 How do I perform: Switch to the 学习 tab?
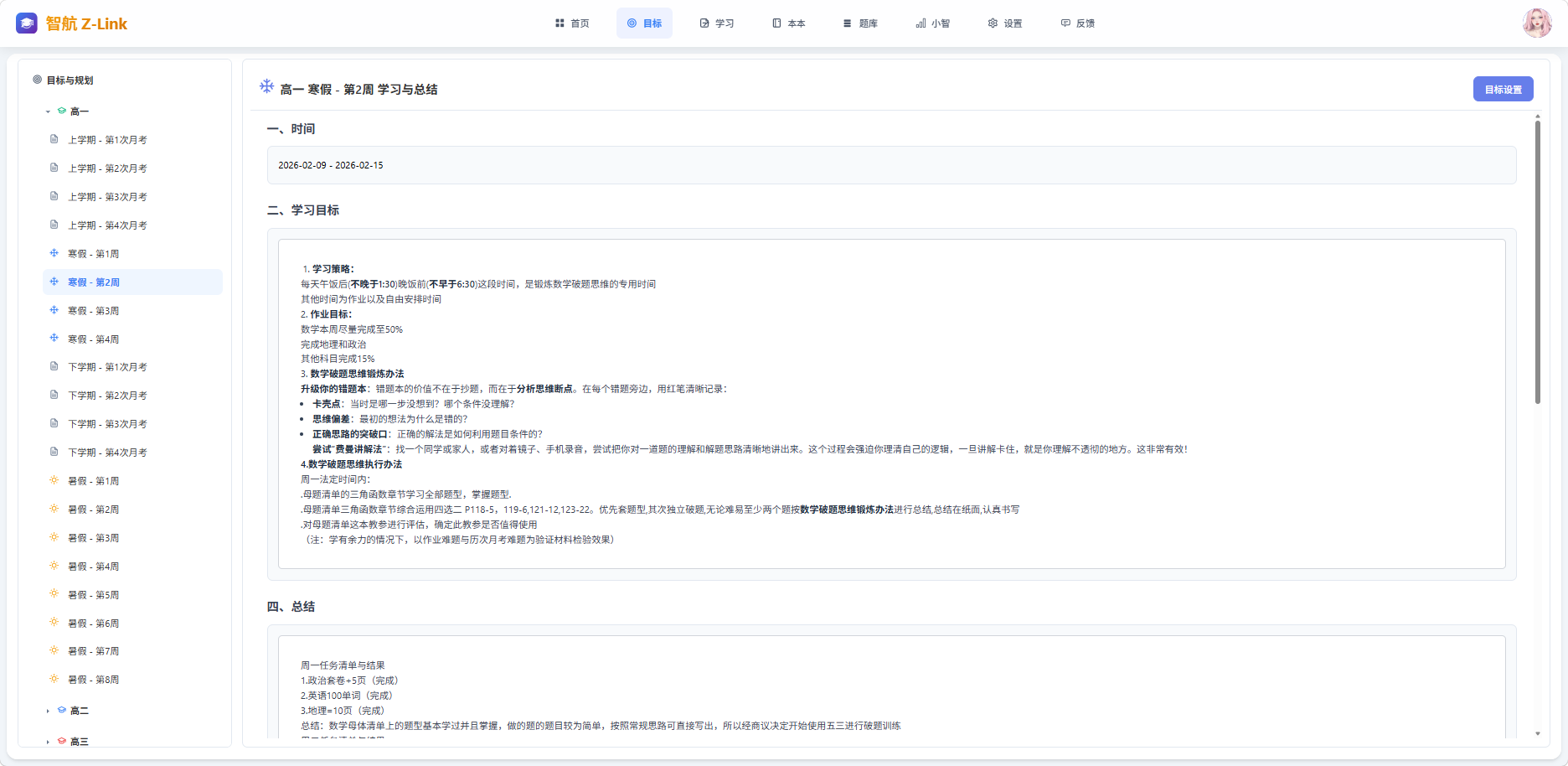click(x=717, y=23)
